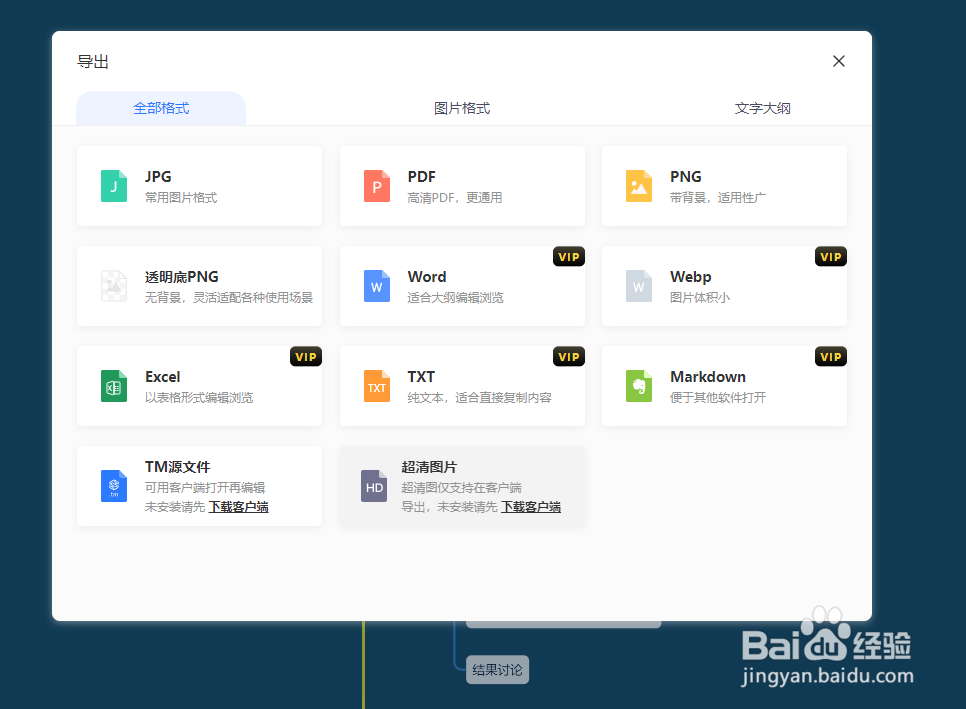Select the PNG title text
This screenshot has height=709, width=966.
(x=686, y=177)
